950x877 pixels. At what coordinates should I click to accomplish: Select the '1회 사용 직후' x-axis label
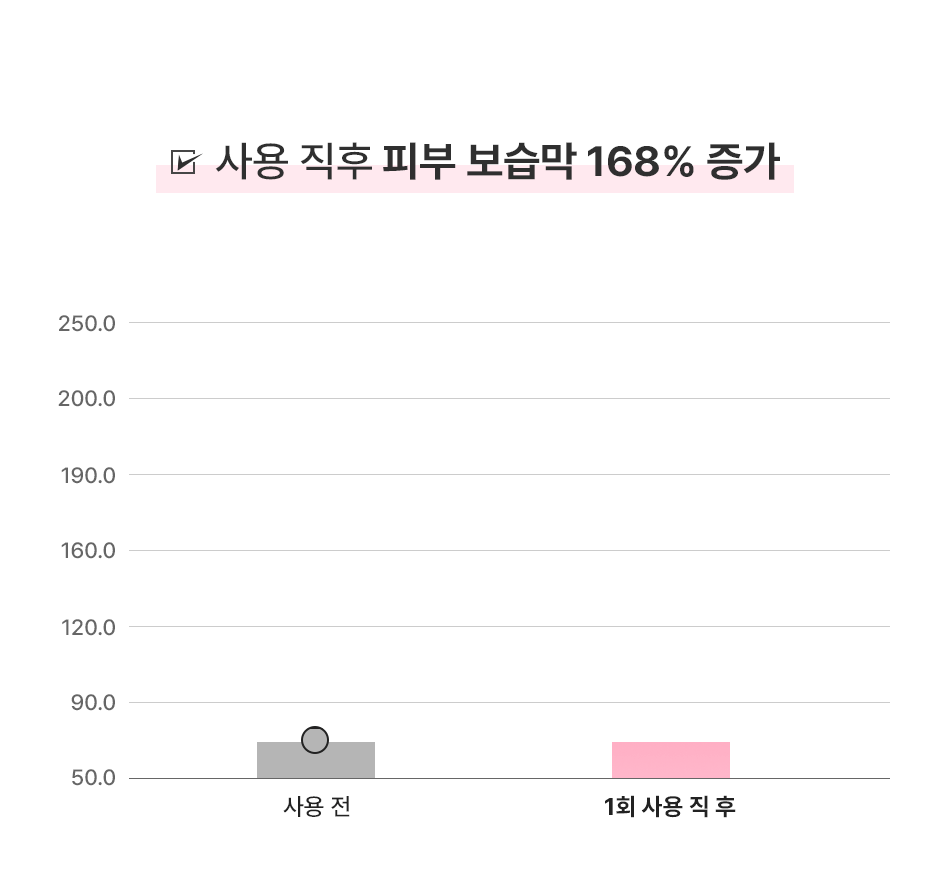coord(670,807)
